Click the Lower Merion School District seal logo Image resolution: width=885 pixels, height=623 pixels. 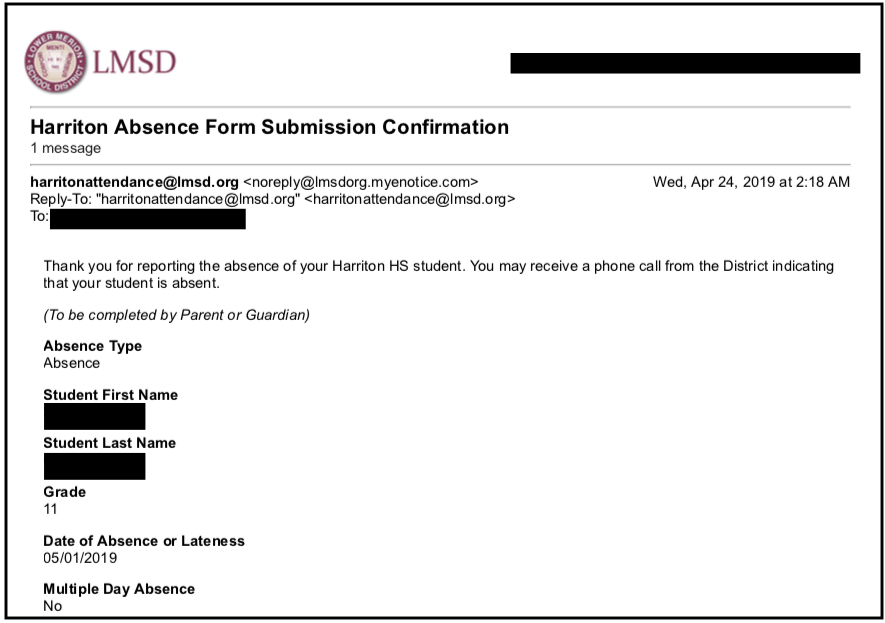[x=55, y=62]
